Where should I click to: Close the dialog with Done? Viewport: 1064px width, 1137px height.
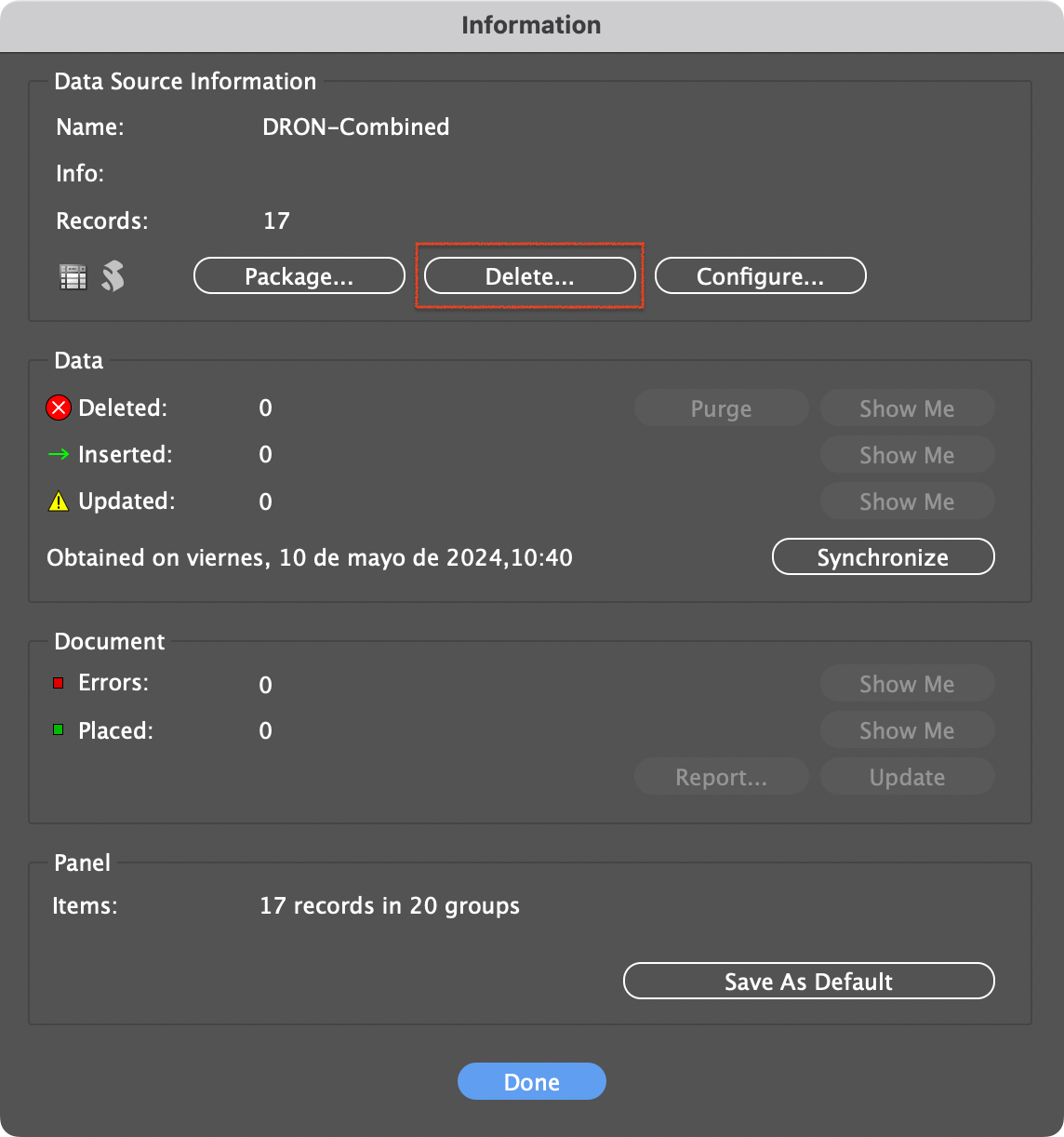point(531,1081)
